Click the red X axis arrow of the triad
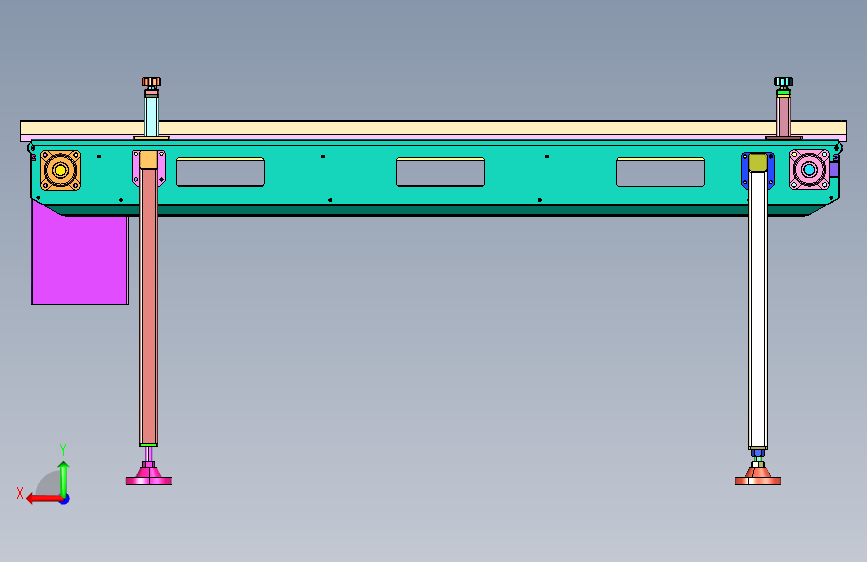The height and width of the screenshot is (562, 867). 44,499
